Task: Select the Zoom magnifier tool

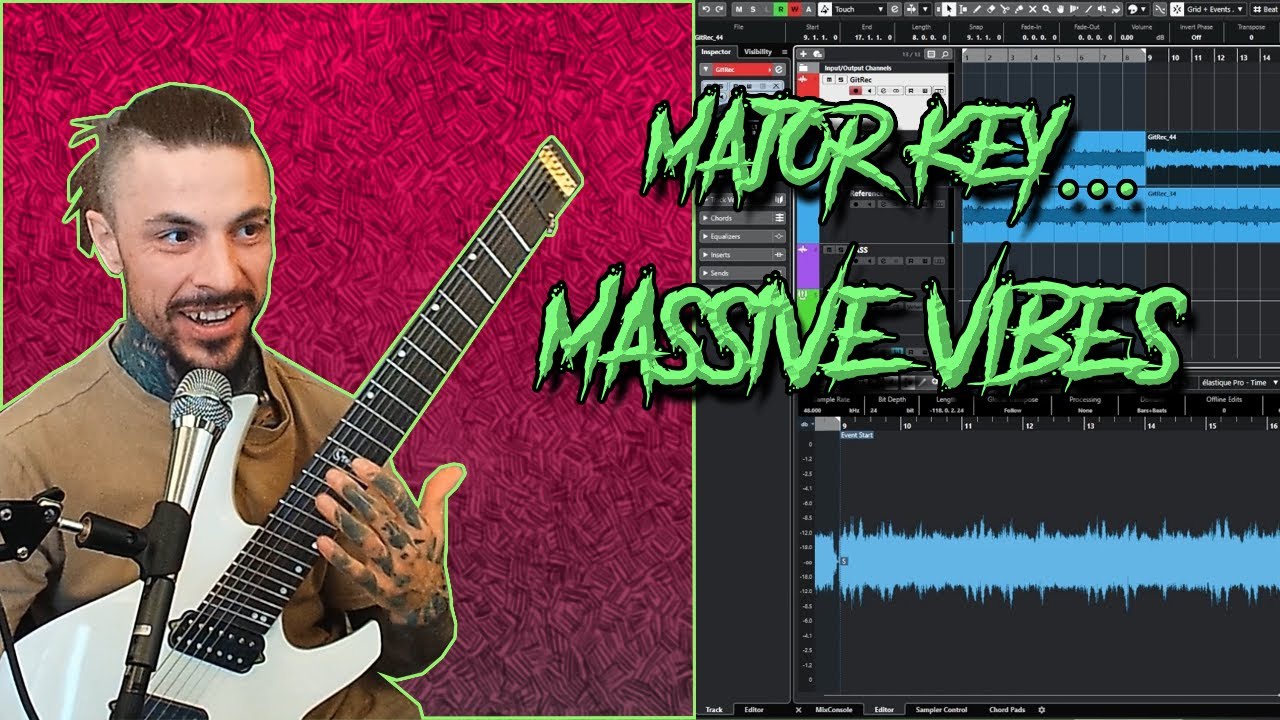Action: [1047, 9]
